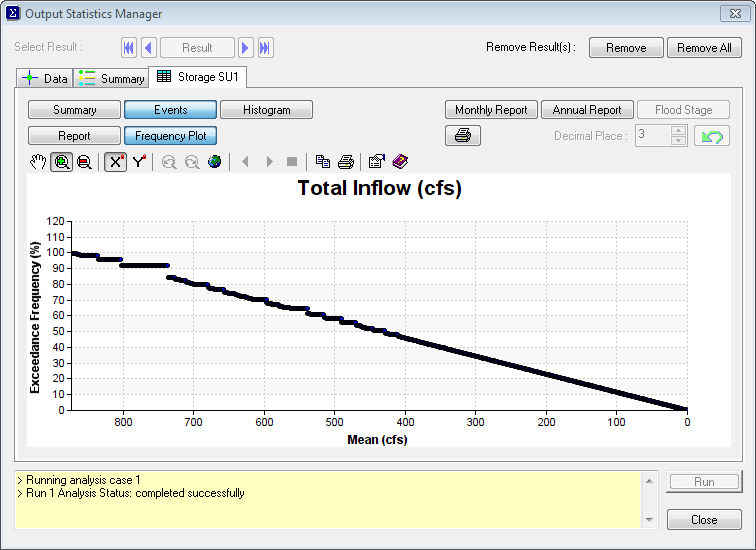Click the green undo arrow button
The width and height of the screenshot is (756, 550).
tap(712, 135)
